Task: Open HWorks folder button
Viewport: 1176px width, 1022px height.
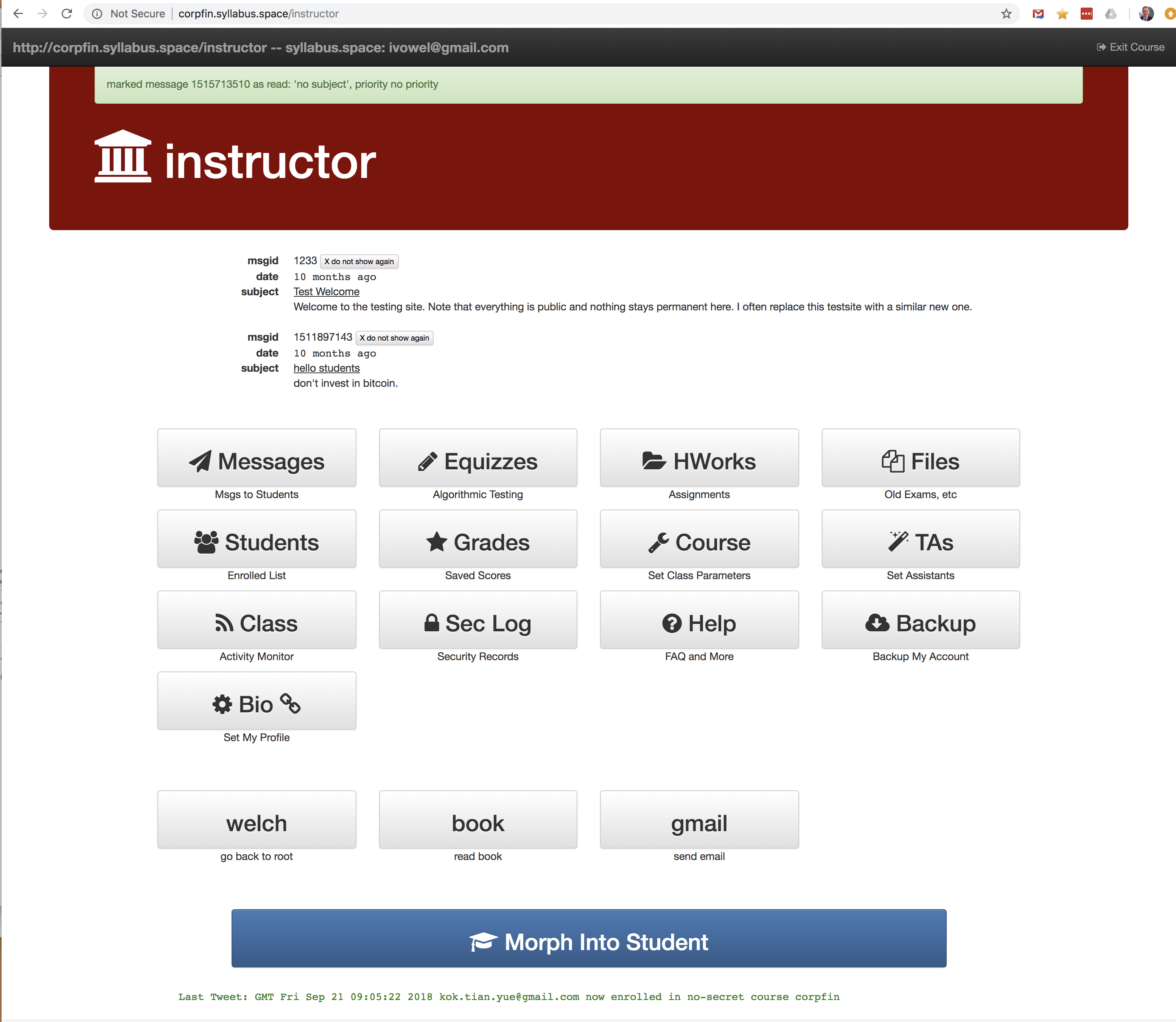Action: (699, 458)
